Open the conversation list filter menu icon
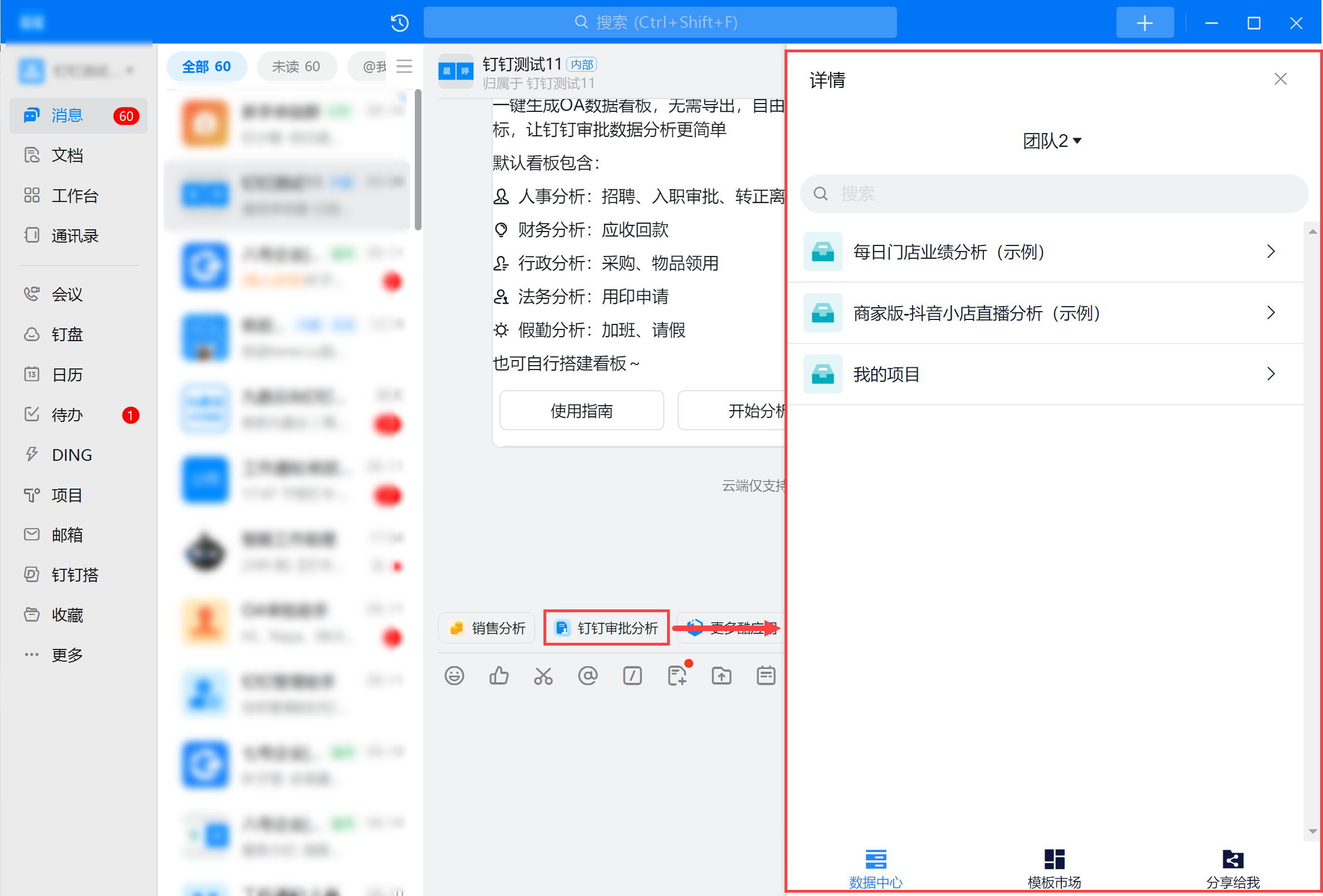The image size is (1323, 896). pyautogui.click(x=404, y=67)
